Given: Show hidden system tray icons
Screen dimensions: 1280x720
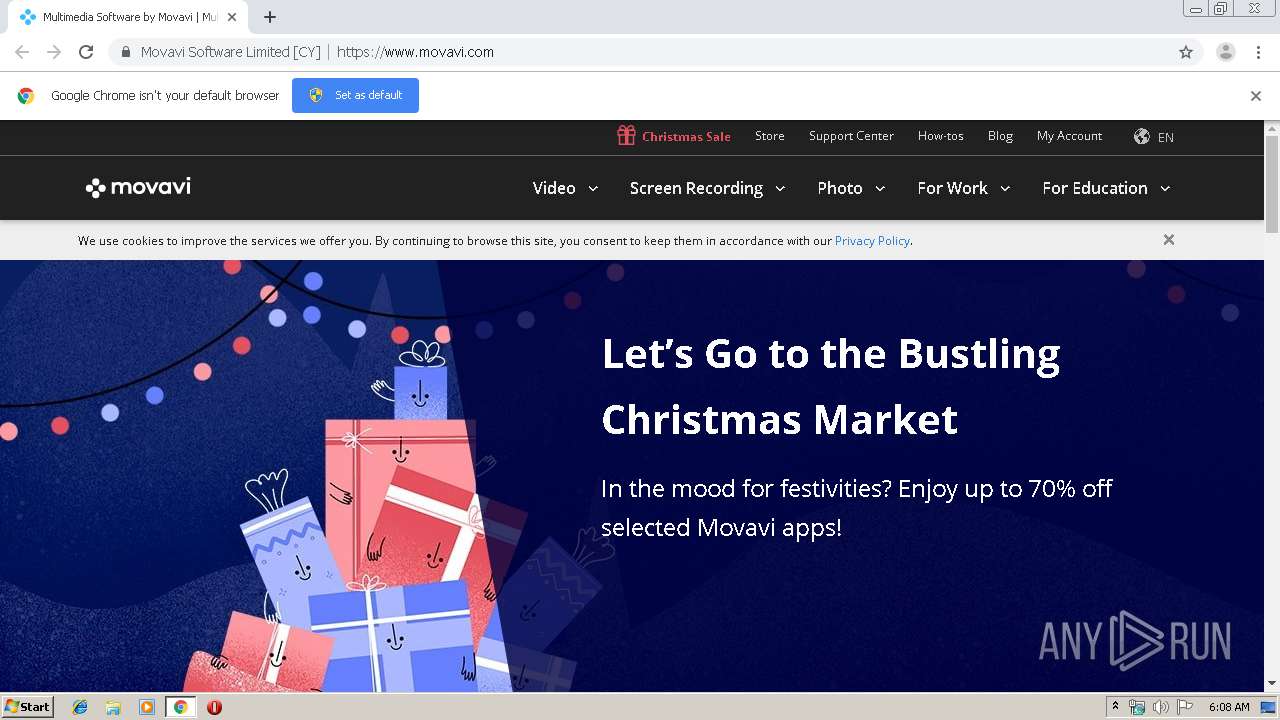Looking at the screenshot, I should 1115,707.
